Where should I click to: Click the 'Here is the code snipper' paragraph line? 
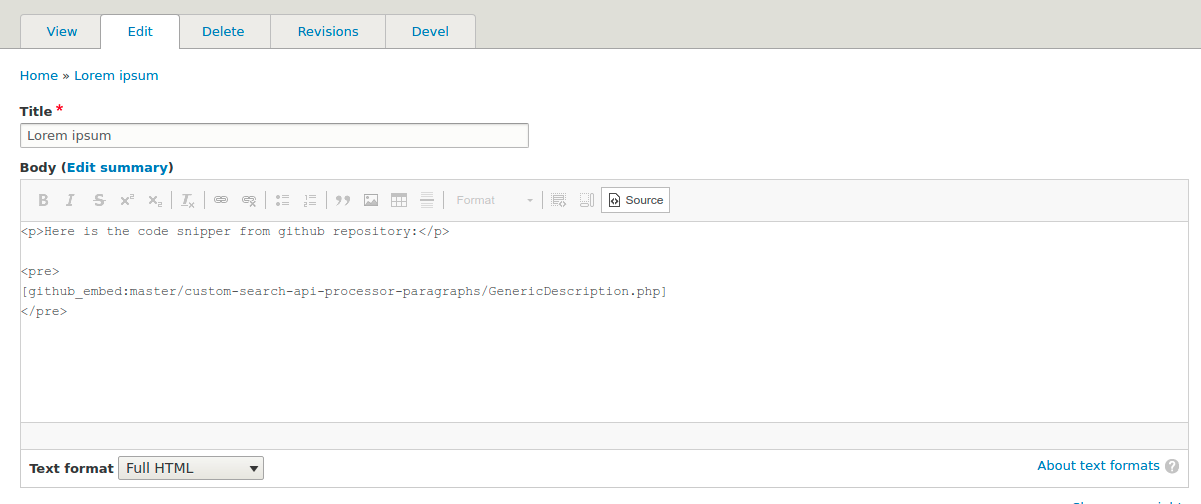pyautogui.click(x=235, y=231)
